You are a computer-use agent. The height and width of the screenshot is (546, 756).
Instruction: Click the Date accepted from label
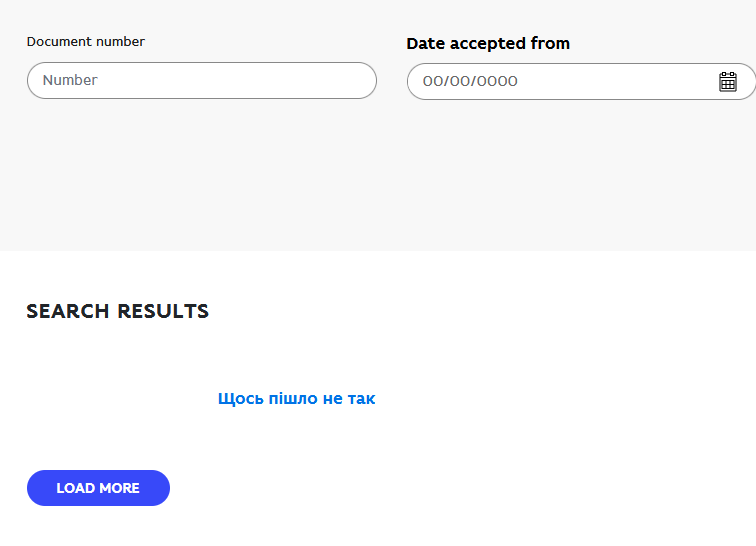488,43
